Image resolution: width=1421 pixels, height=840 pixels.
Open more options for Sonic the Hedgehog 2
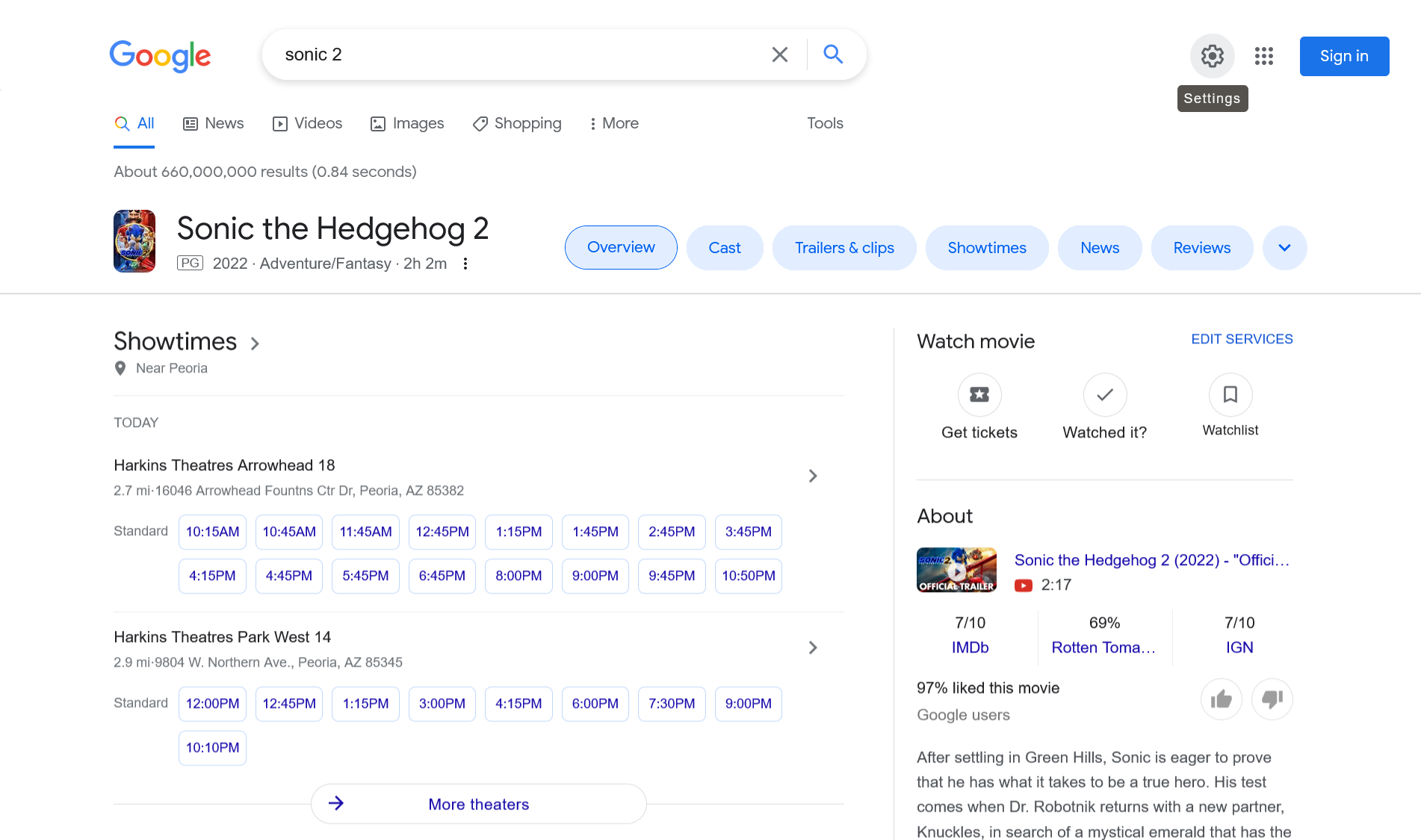pyautogui.click(x=465, y=263)
